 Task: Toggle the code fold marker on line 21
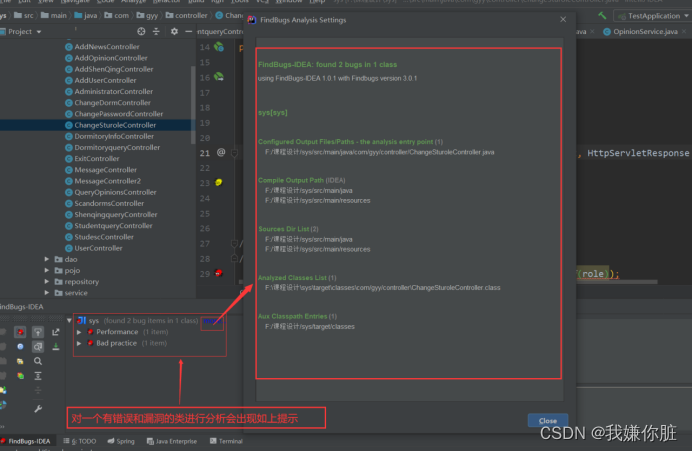pos(235,153)
